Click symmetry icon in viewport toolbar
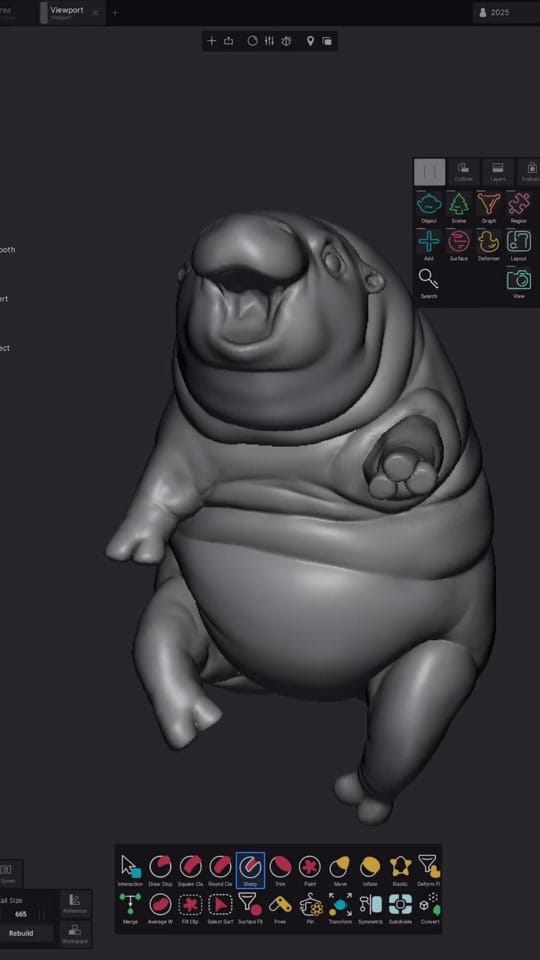The image size is (540, 960). point(286,41)
